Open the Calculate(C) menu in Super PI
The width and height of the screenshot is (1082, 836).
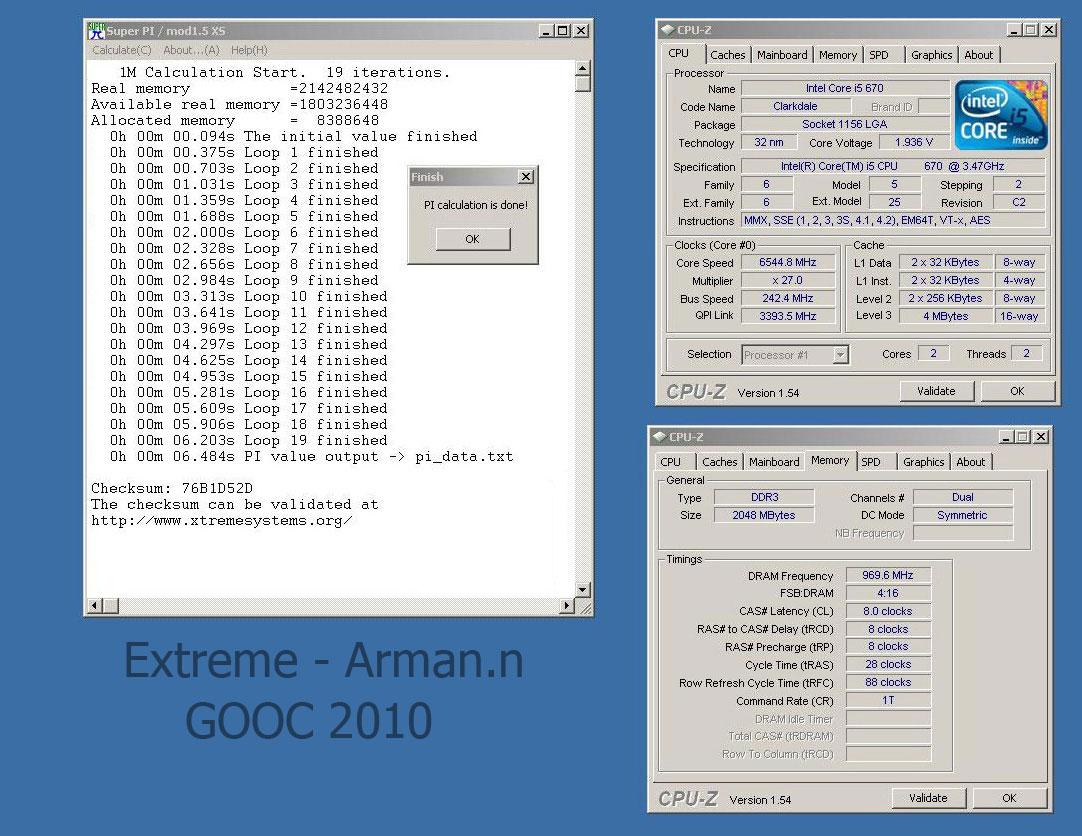121,50
